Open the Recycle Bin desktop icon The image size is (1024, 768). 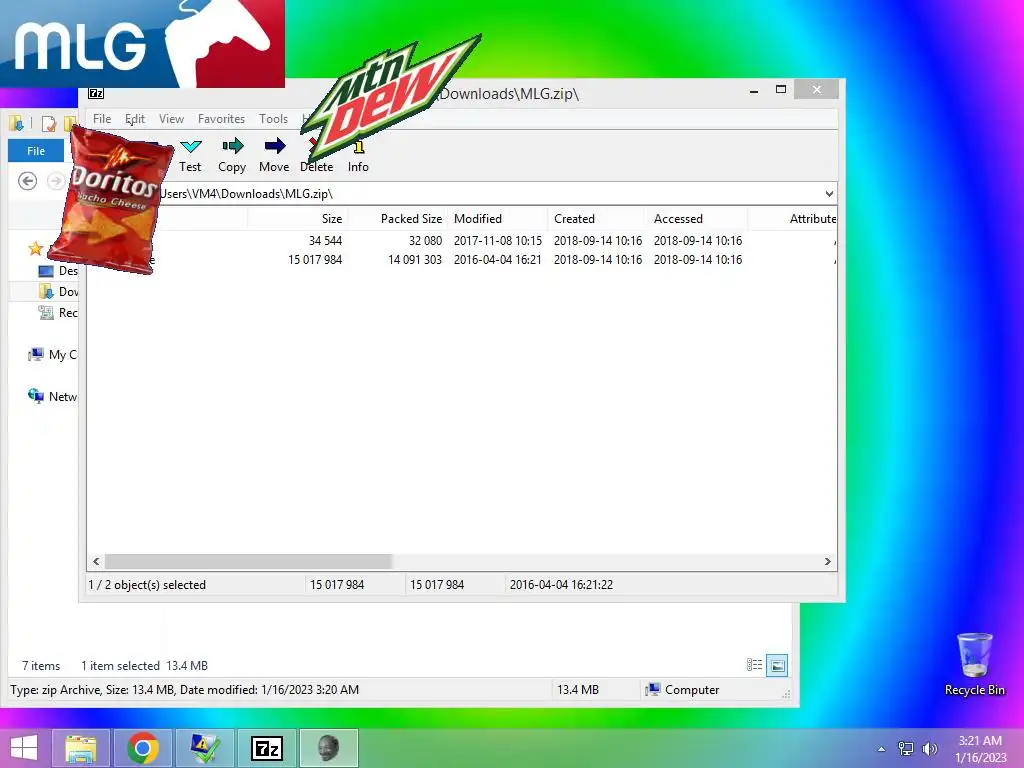coord(974,664)
